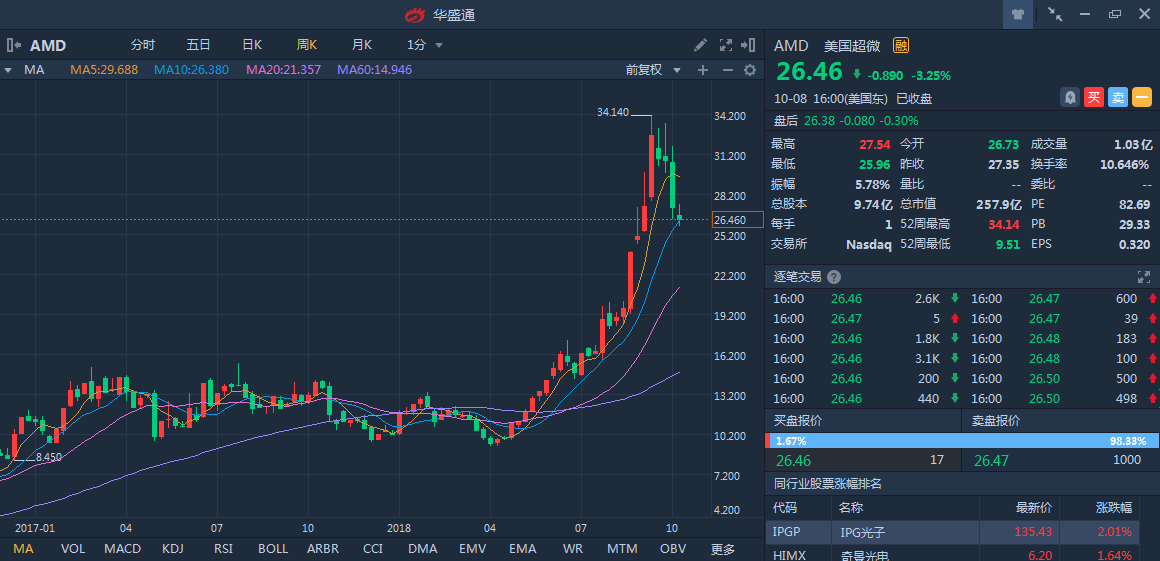Image resolution: width=1160 pixels, height=561 pixels.
Task: Open the skin theme shirt icon
Action: click(1018, 14)
